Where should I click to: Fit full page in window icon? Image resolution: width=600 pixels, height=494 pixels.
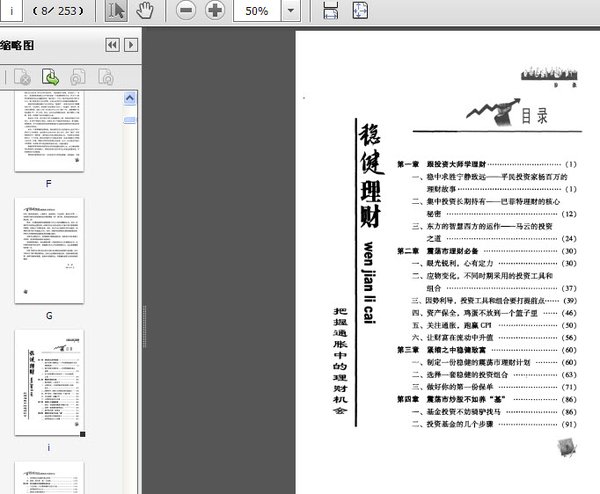[360, 11]
